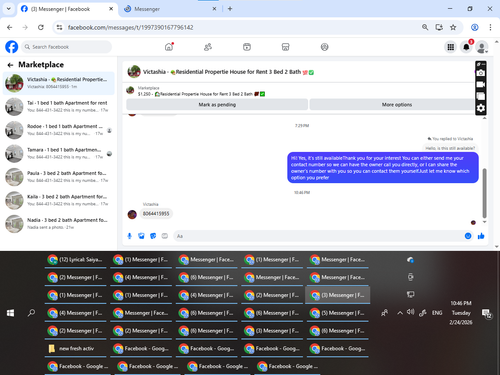
Task: Open the $1,250 Residential Propertie listing link
Action: pyautogui.click(x=201, y=94)
